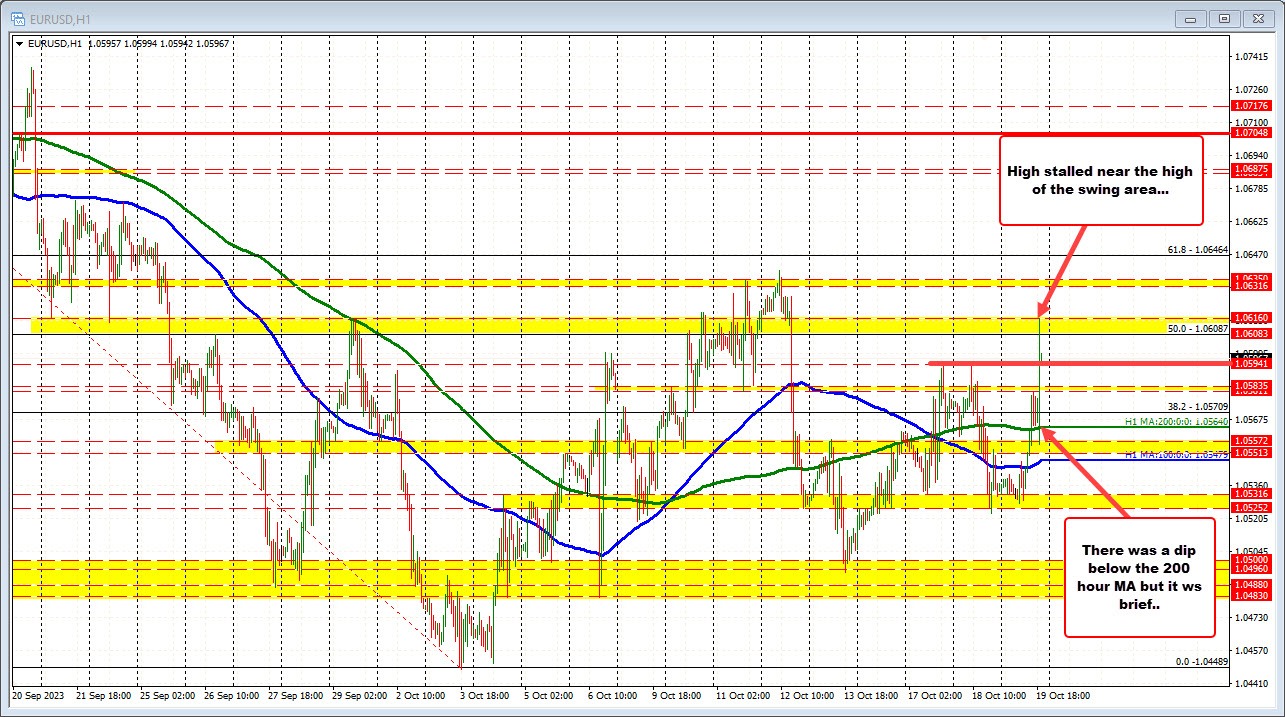Select the 1.05572 red price label

click(x=1252, y=440)
